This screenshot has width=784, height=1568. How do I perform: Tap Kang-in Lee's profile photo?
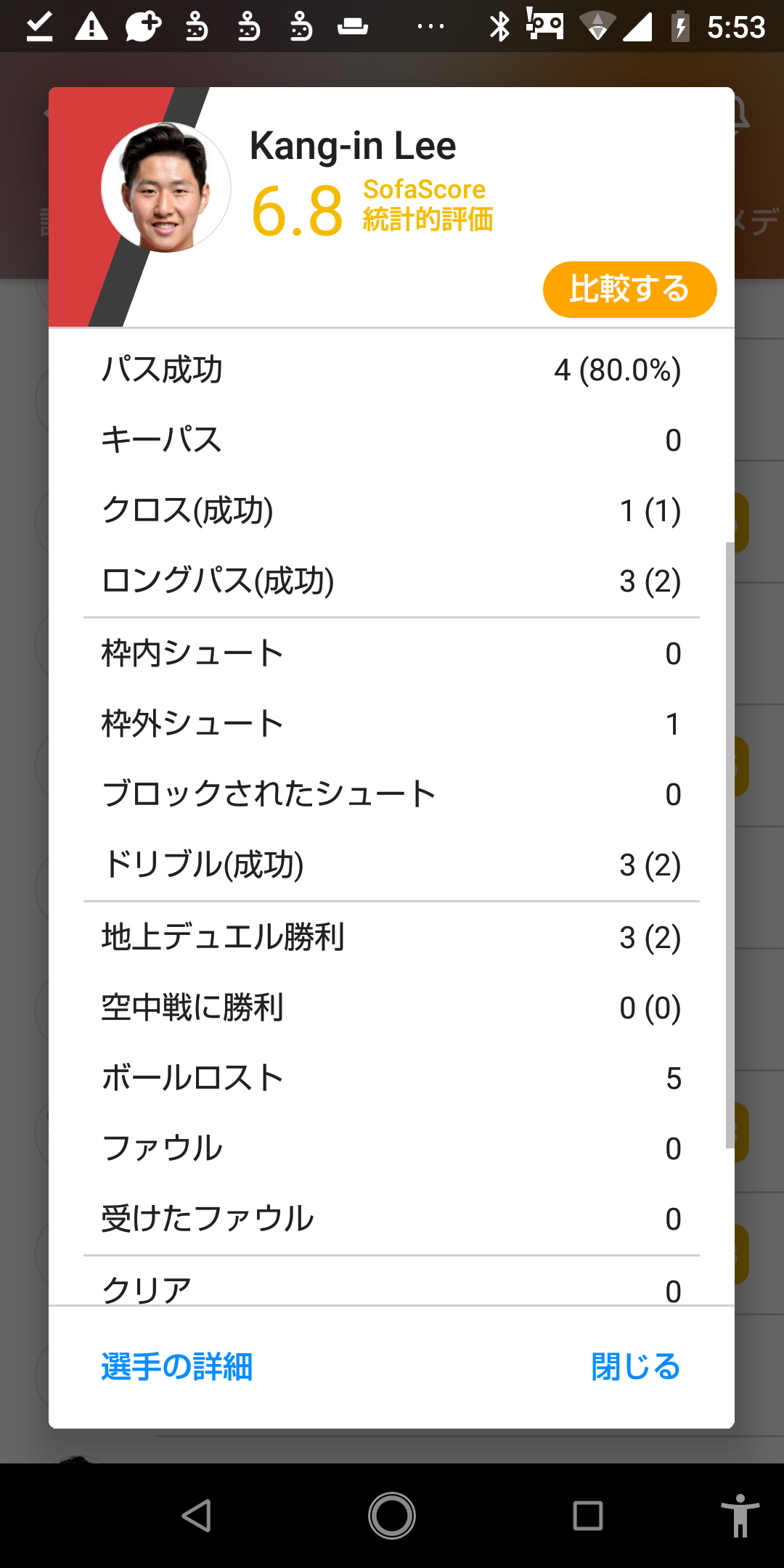[166, 187]
